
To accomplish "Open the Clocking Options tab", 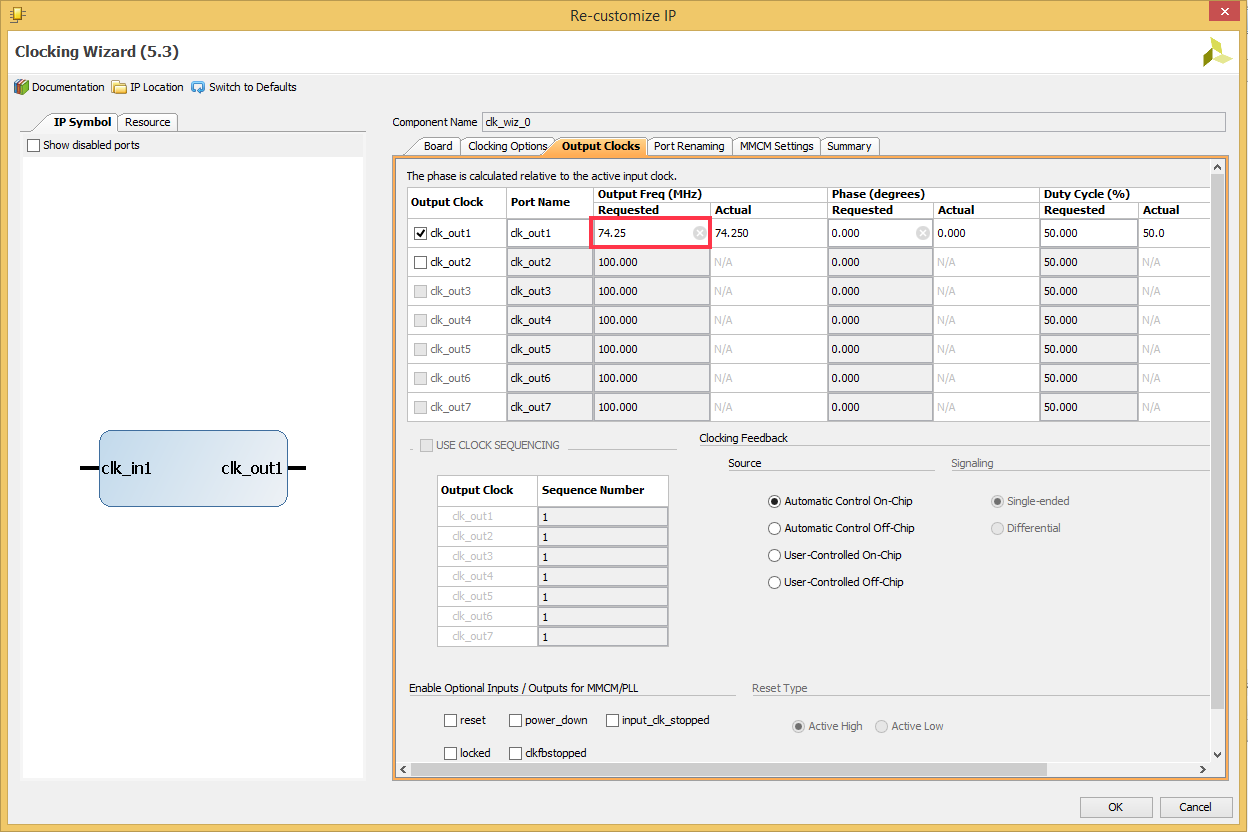I will (x=507, y=146).
